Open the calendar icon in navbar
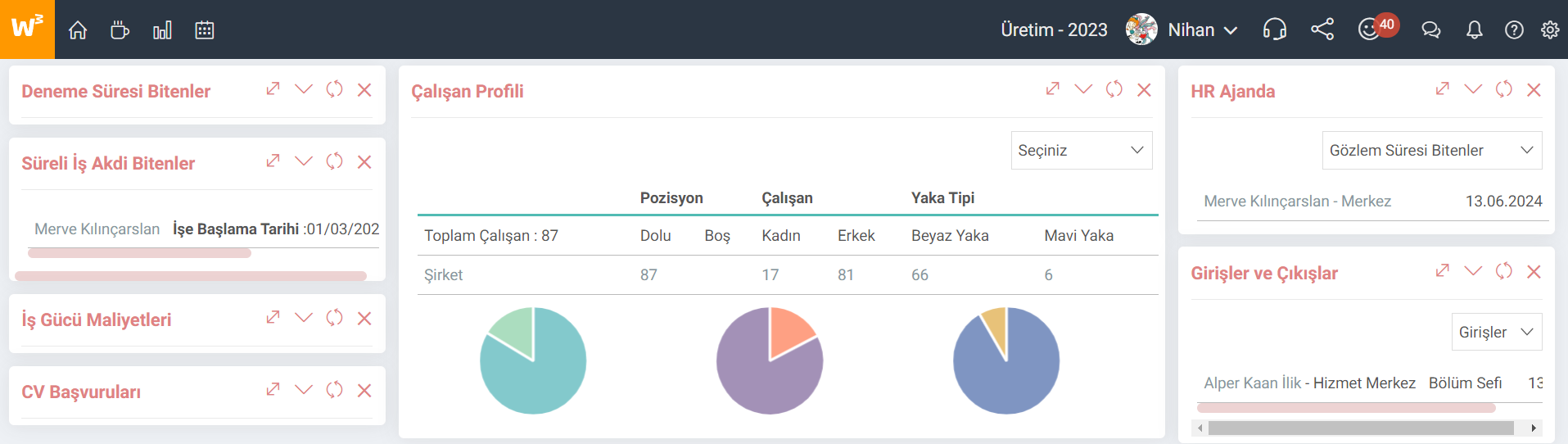 [205, 30]
